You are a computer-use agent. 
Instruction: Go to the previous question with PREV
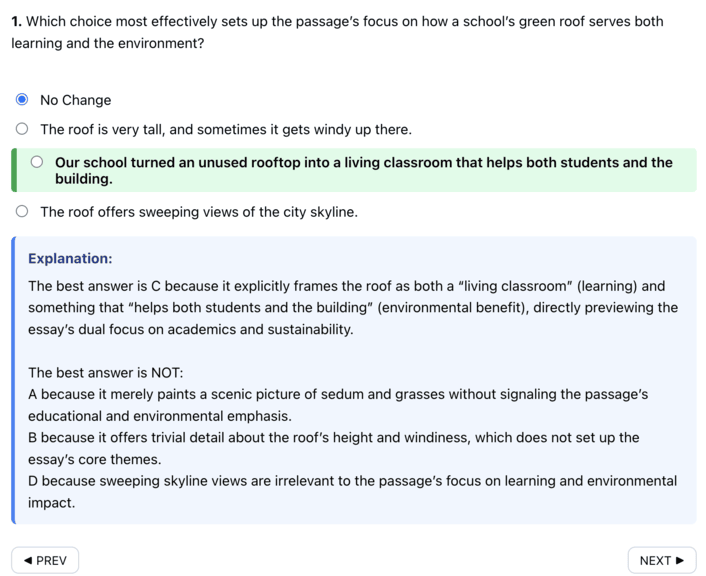click(x=45, y=560)
